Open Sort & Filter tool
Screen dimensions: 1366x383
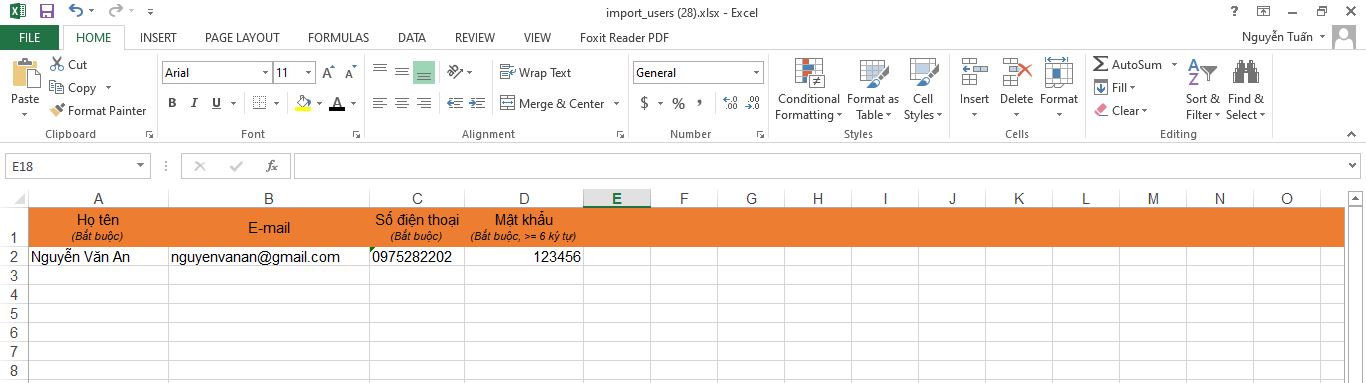click(1202, 90)
